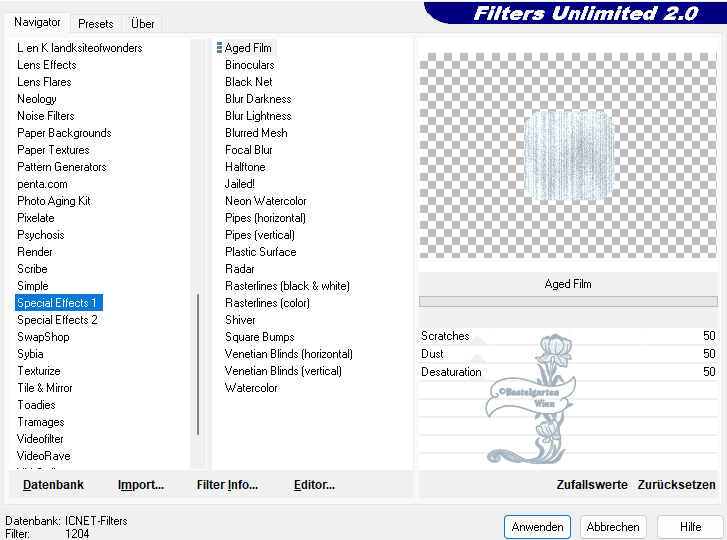
Task: Cancel with the Abbrechen button
Action: click(613, 527)
